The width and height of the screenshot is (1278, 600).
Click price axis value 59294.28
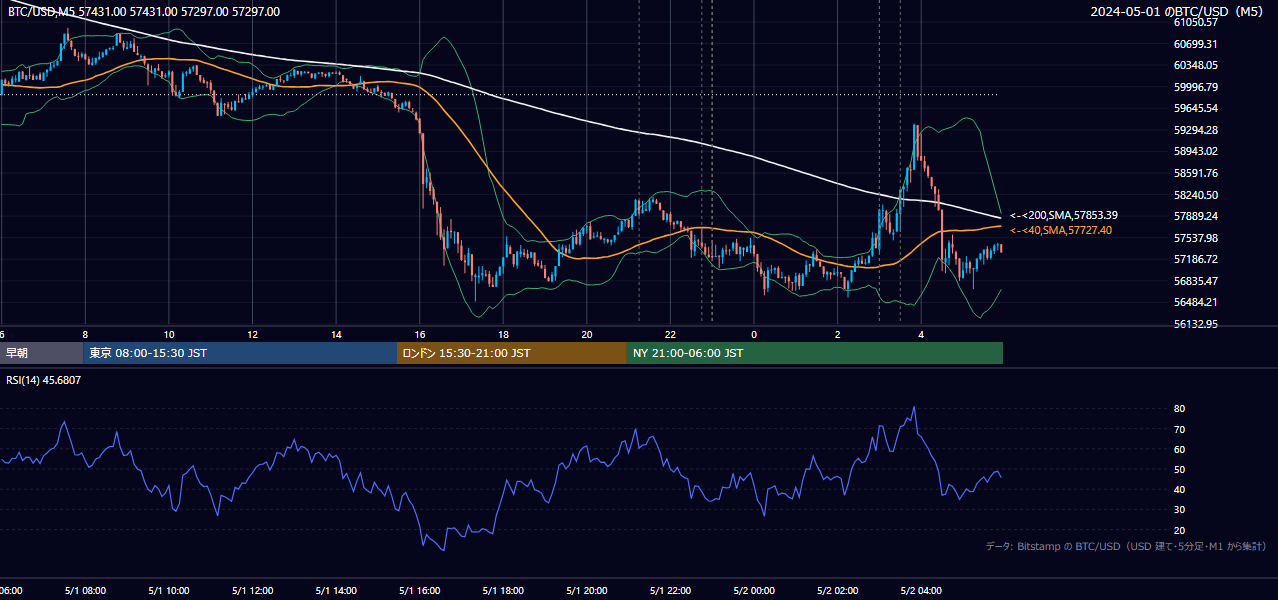[x=1196, y=130]
